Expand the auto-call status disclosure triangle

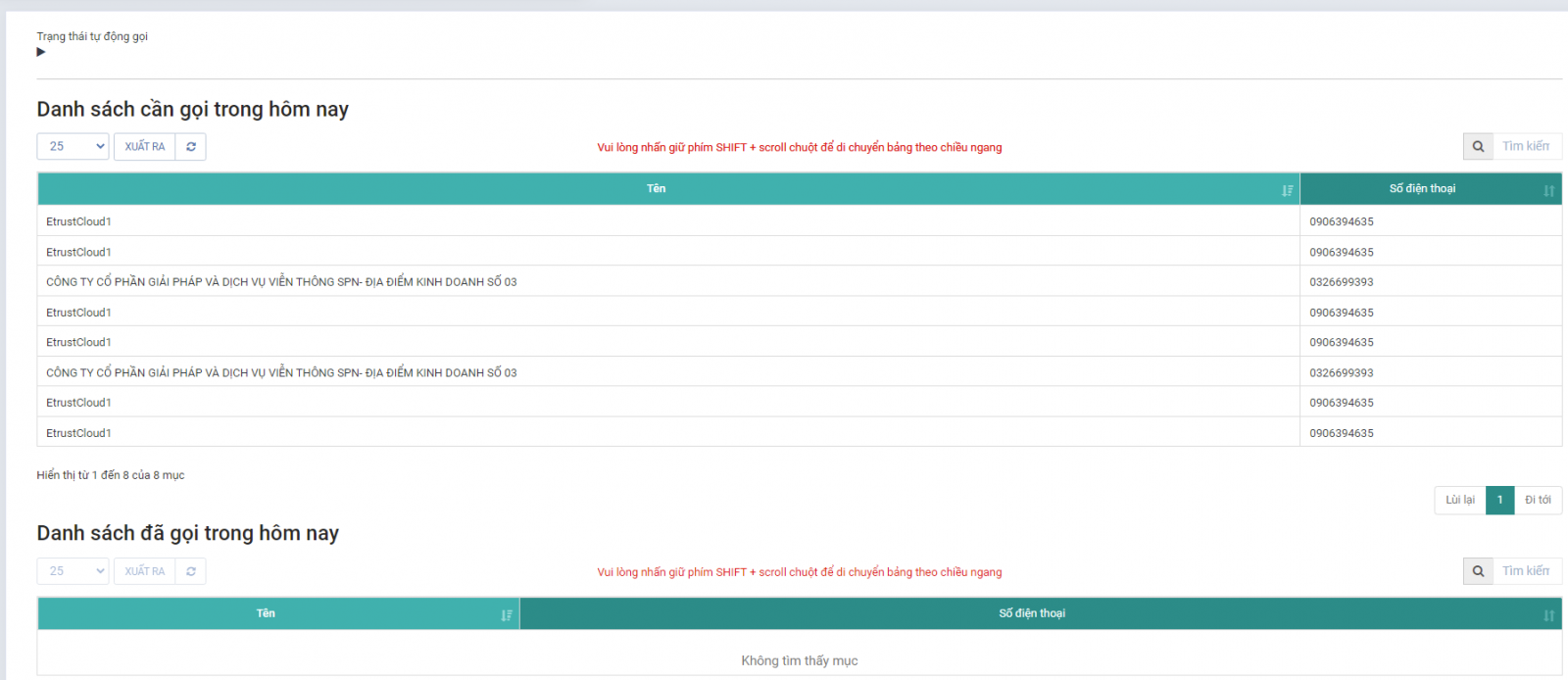pyautogui.click(x=41, y=52)
